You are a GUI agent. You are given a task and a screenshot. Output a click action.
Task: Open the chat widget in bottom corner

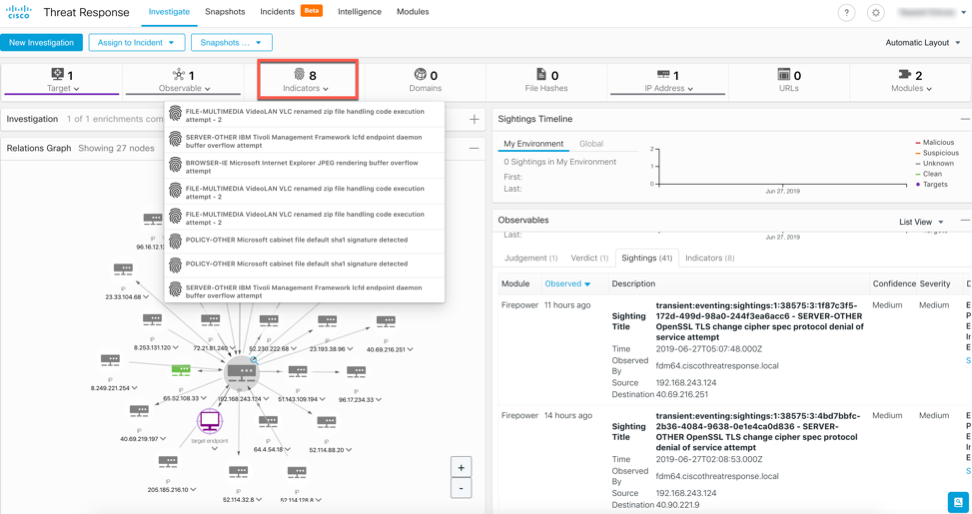tap(956, 501)
